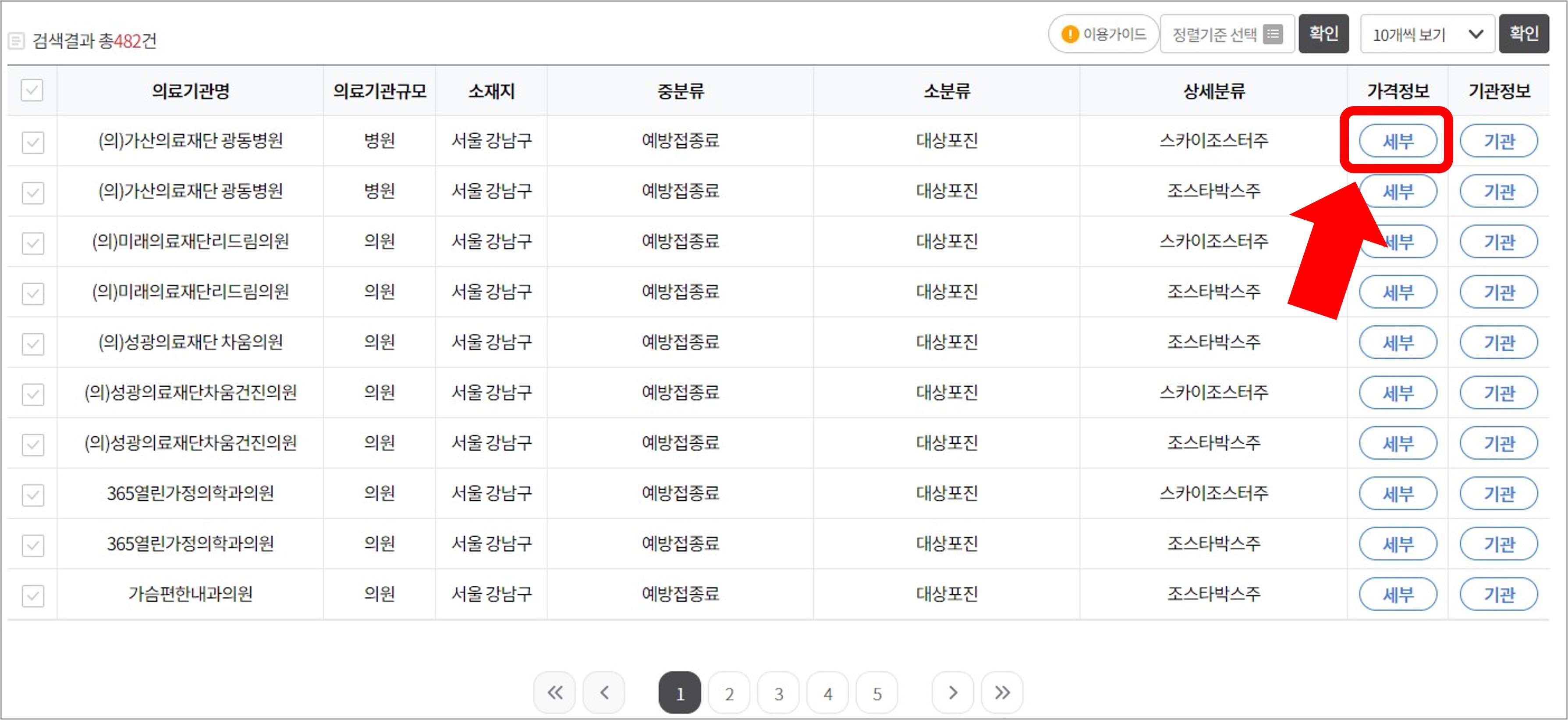
Task: Click the 가격정보 column header
Action: (x=1398, y=91)
